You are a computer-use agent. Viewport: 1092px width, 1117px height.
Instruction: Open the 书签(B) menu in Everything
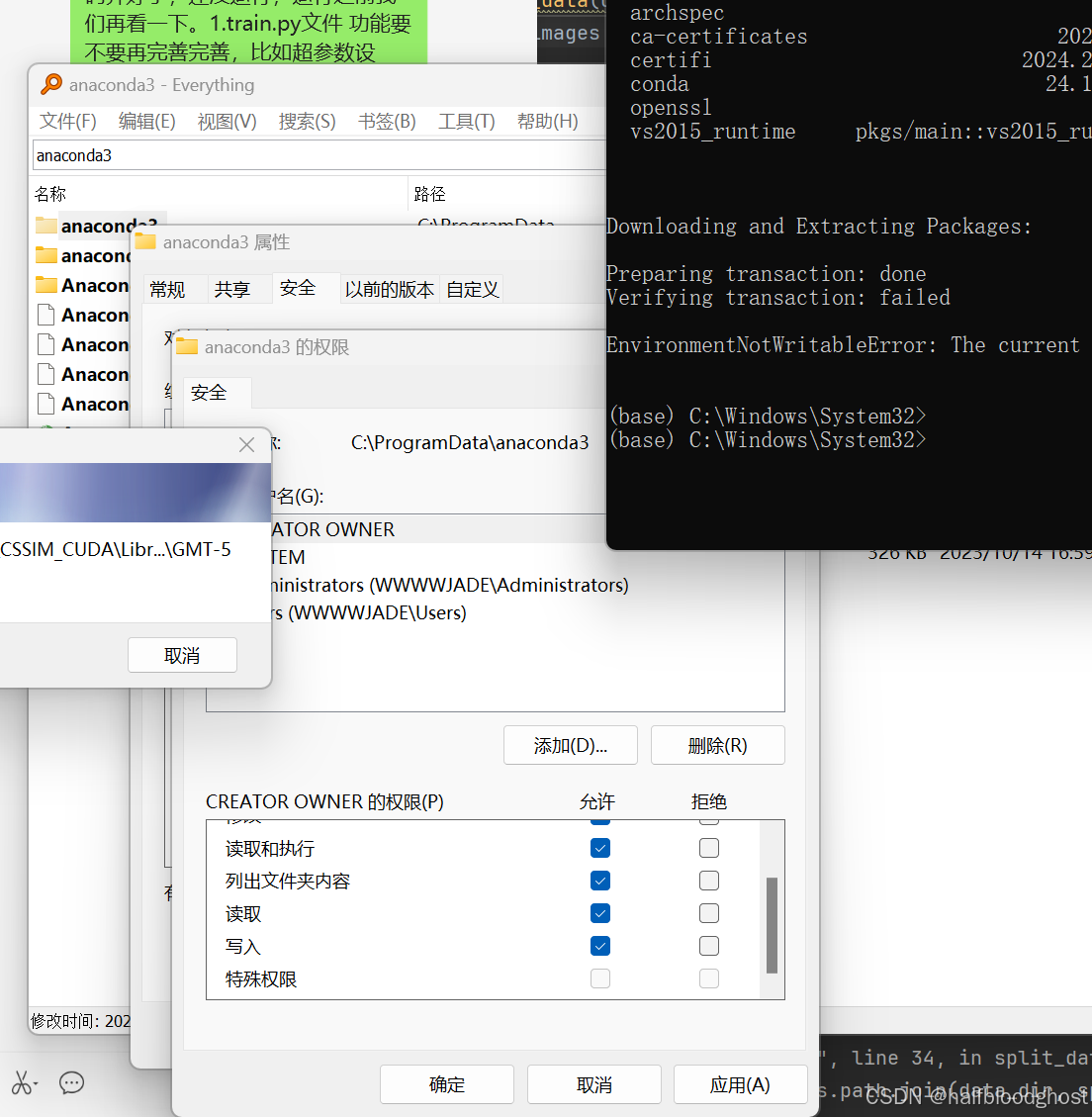(x=387, y=121)
